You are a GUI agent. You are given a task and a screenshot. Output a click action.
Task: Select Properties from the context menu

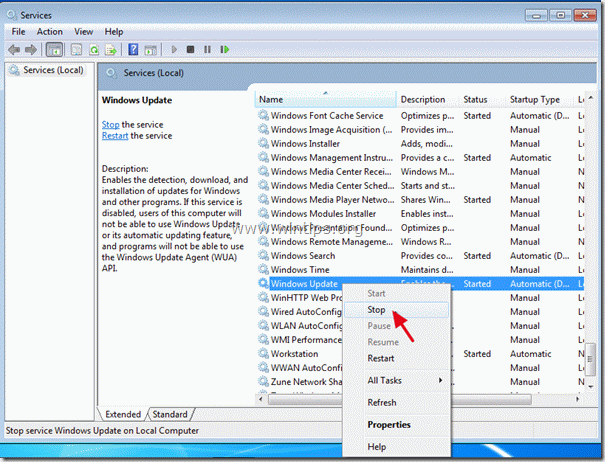tap(389, 424)
